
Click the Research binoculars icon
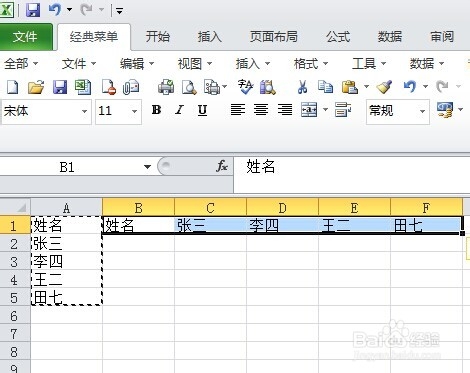coord(268,87)
